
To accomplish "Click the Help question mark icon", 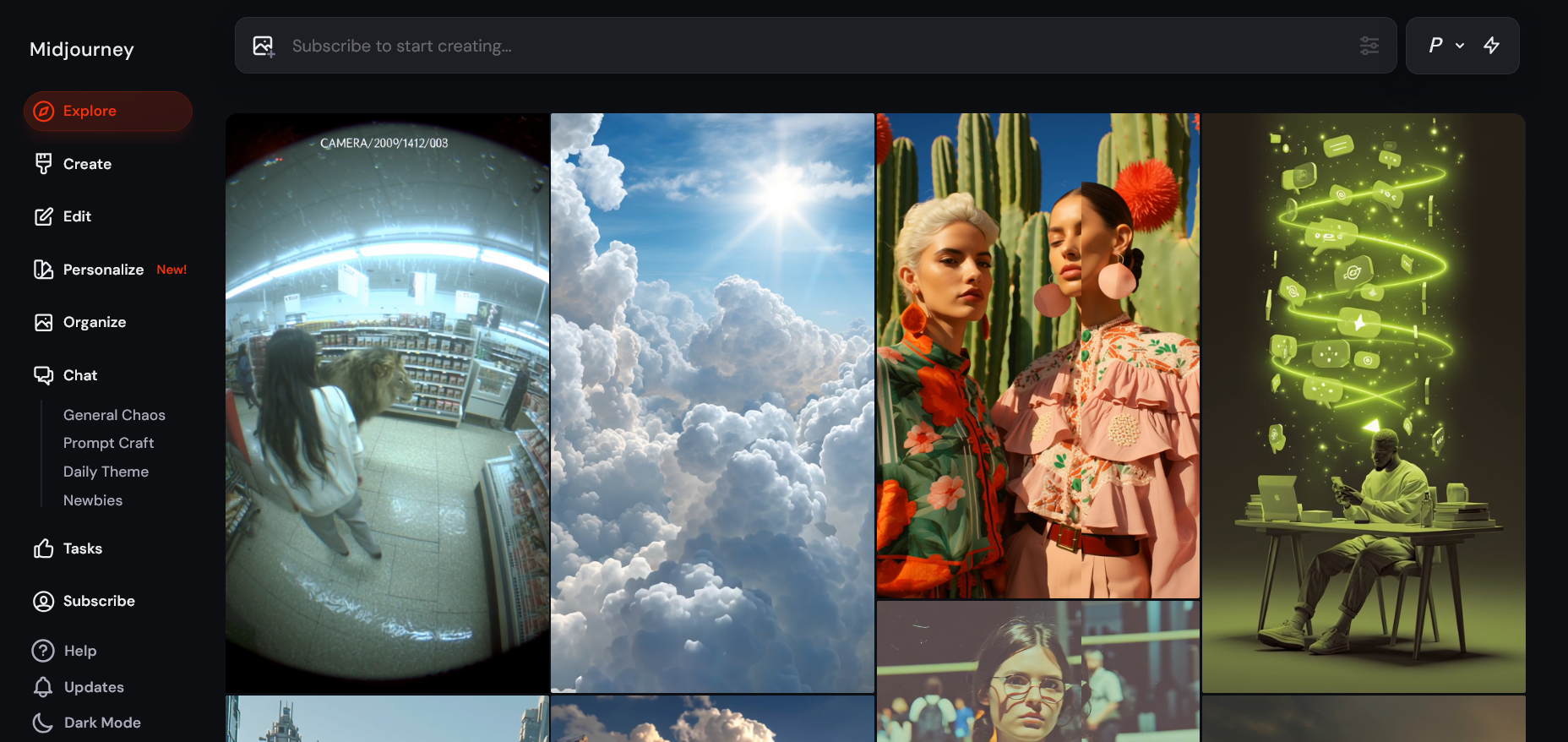I will click(x=43, y=651).
